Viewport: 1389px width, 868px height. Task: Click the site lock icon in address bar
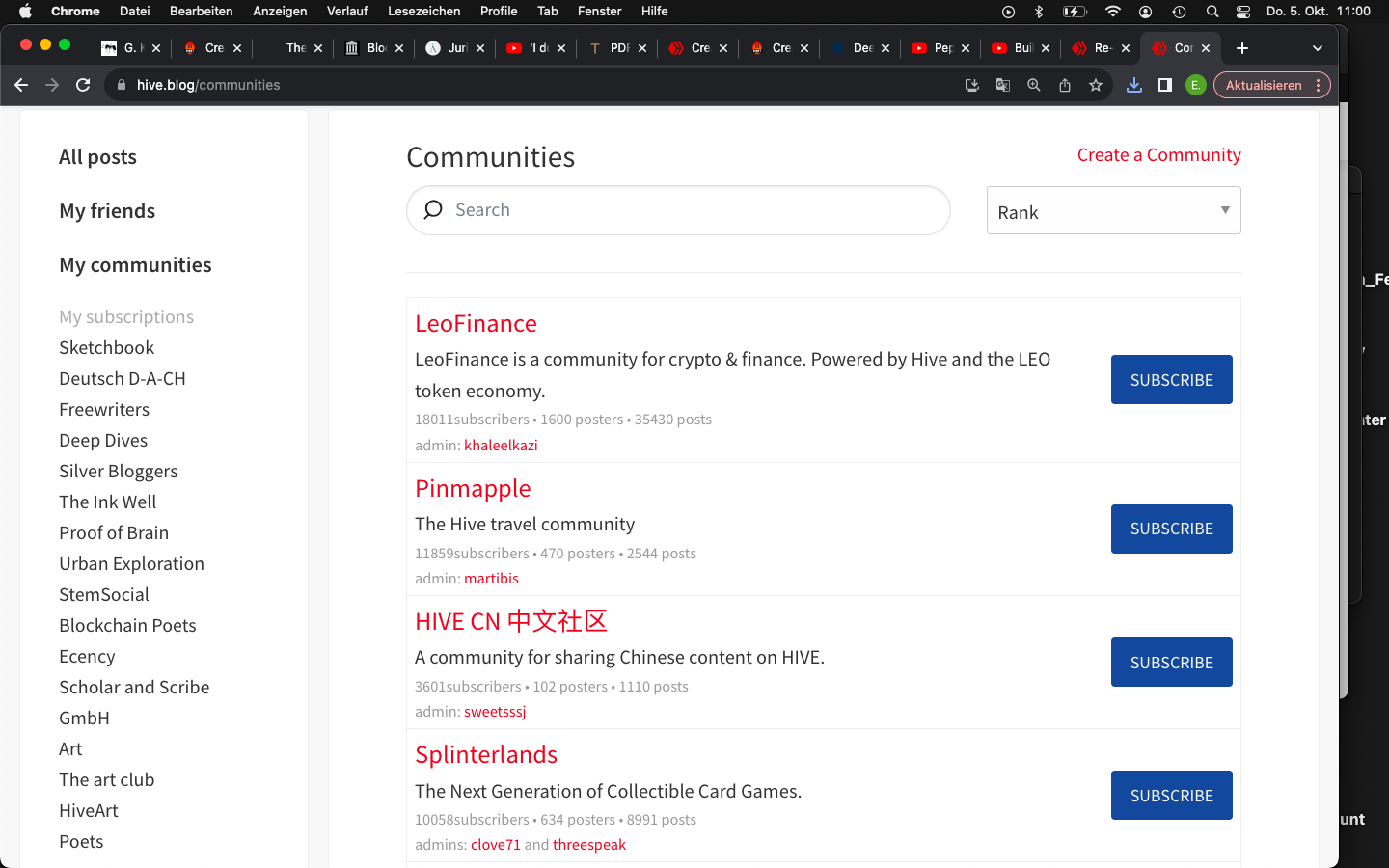point(122,85)
